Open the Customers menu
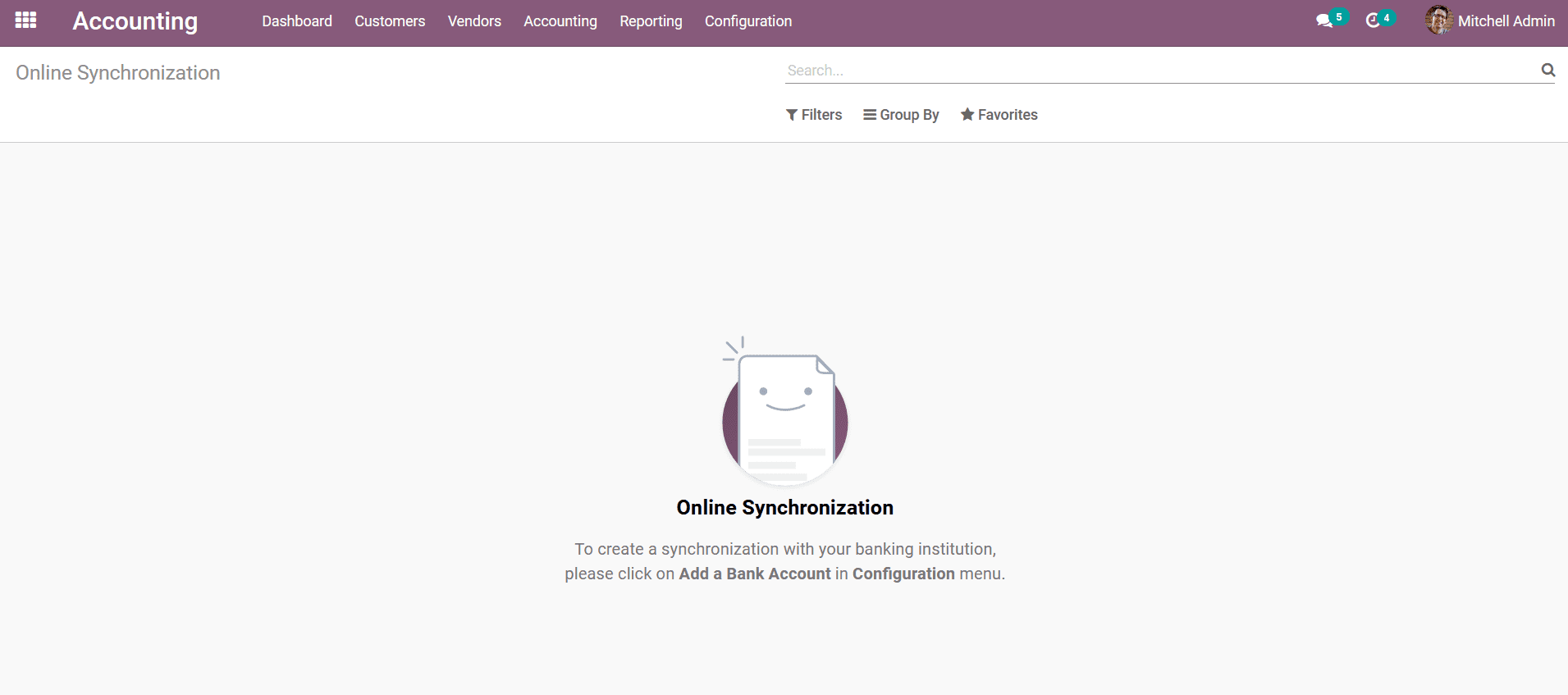This screenshot has height=695, width=1568. 390,21
